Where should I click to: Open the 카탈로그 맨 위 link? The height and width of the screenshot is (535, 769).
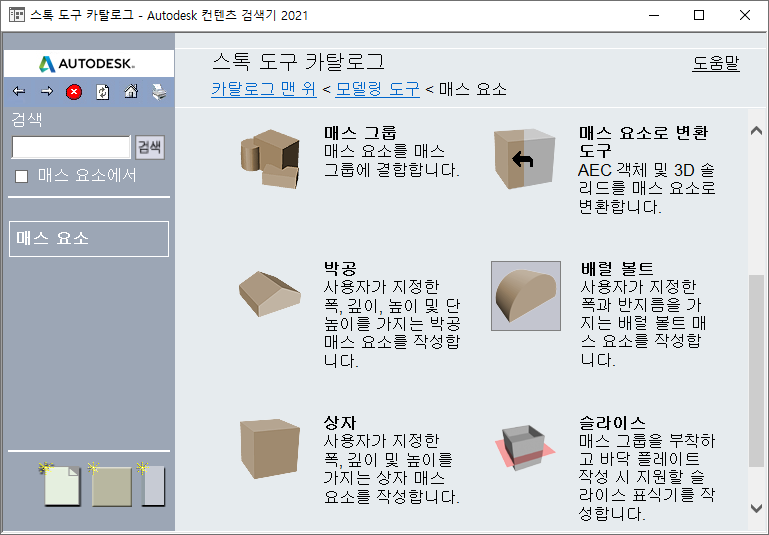264,89
